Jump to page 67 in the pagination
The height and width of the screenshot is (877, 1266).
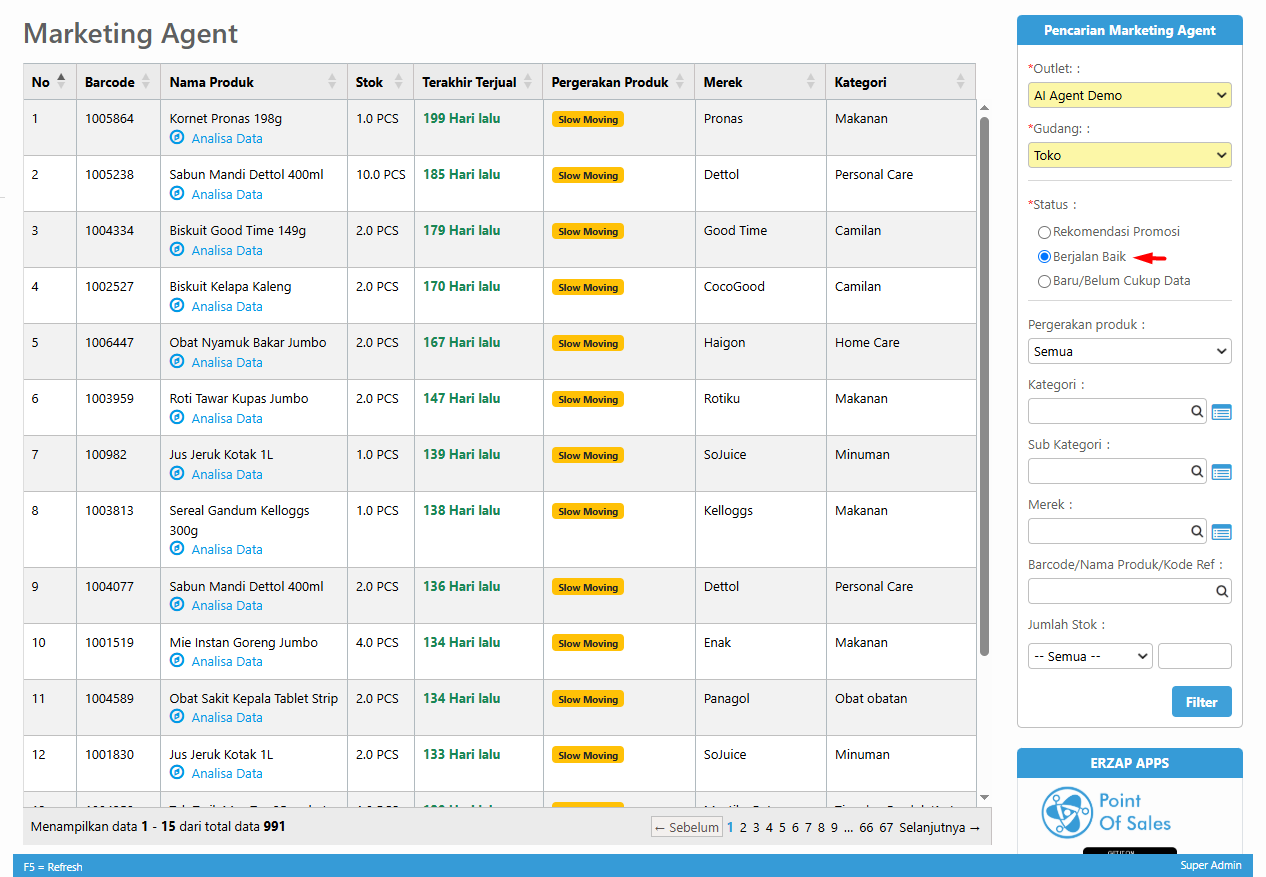tap(886, 828)
